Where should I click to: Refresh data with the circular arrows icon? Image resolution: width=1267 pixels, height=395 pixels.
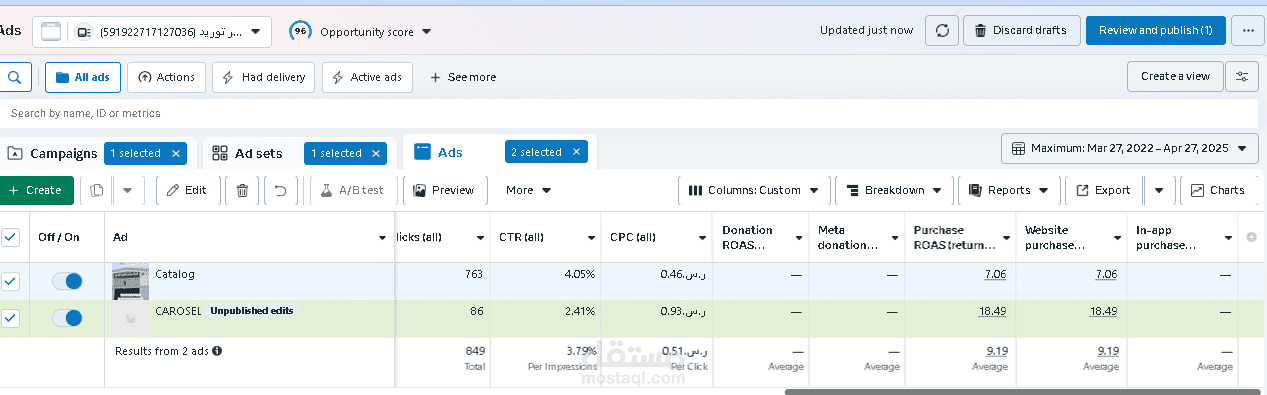941,30
